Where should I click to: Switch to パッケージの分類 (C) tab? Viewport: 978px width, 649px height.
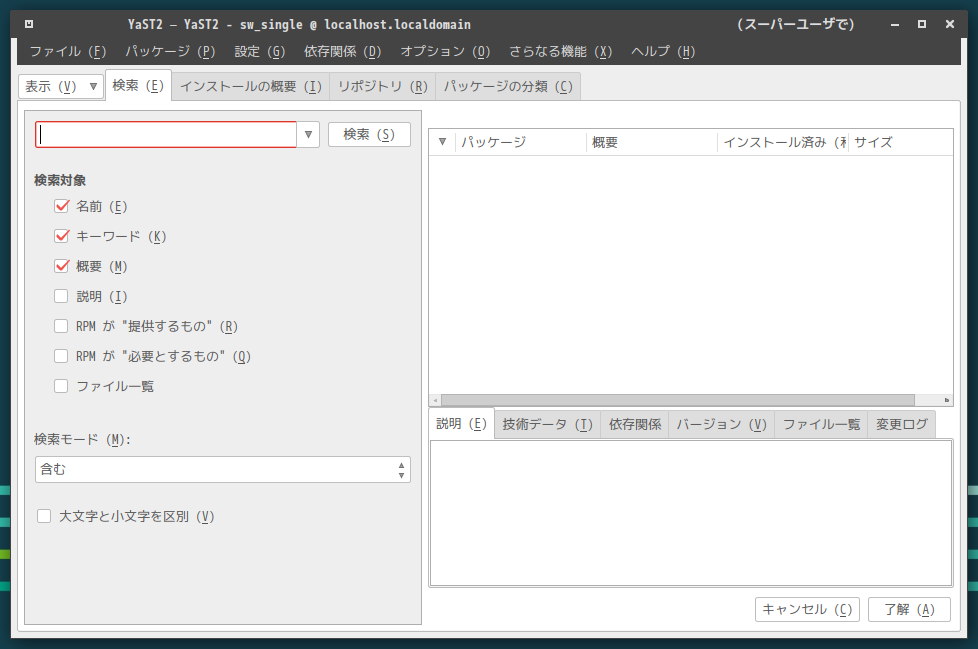click(508, 87)
